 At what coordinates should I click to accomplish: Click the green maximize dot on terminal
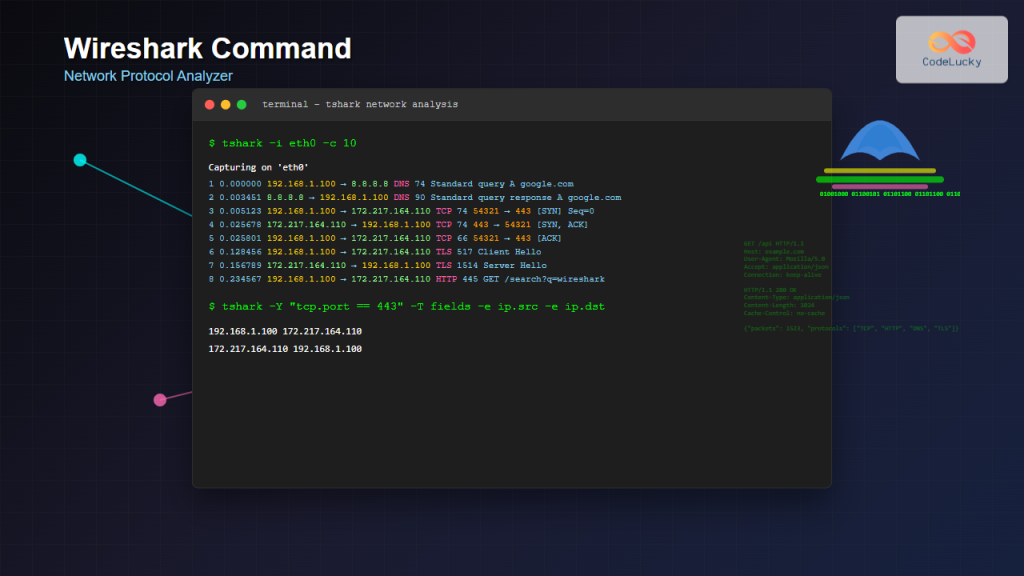(x=241, y=105)
